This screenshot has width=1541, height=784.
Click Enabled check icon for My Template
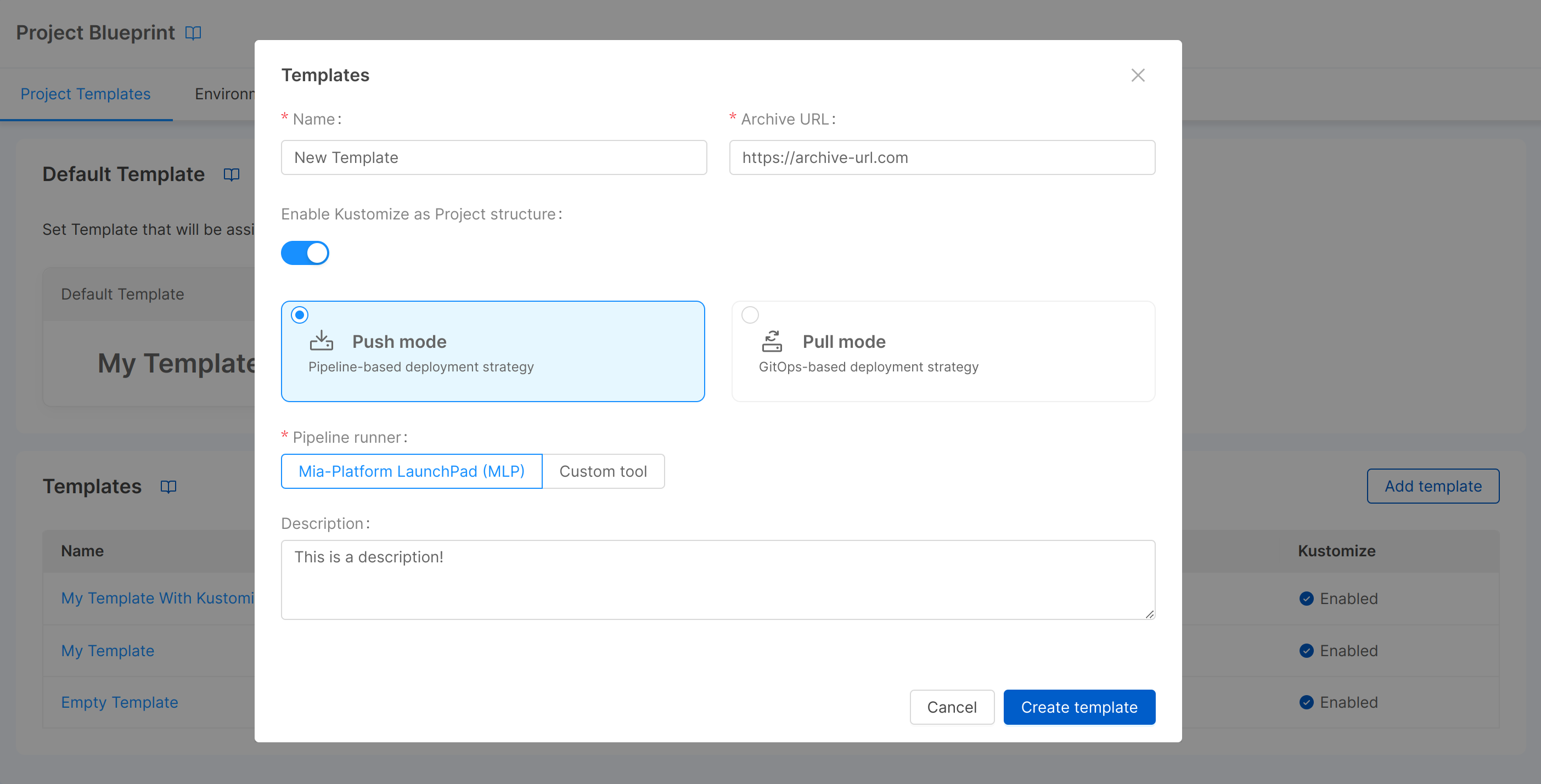1306,651
